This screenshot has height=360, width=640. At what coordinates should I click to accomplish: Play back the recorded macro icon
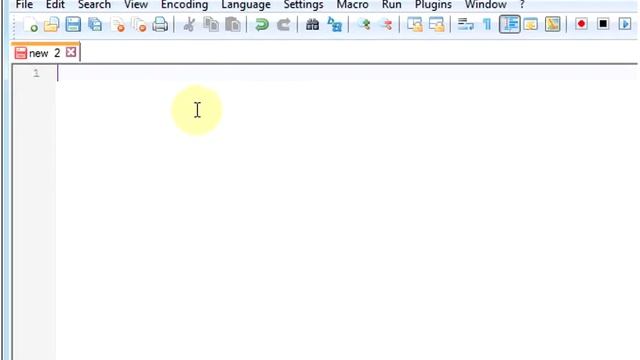pos(625,24)
